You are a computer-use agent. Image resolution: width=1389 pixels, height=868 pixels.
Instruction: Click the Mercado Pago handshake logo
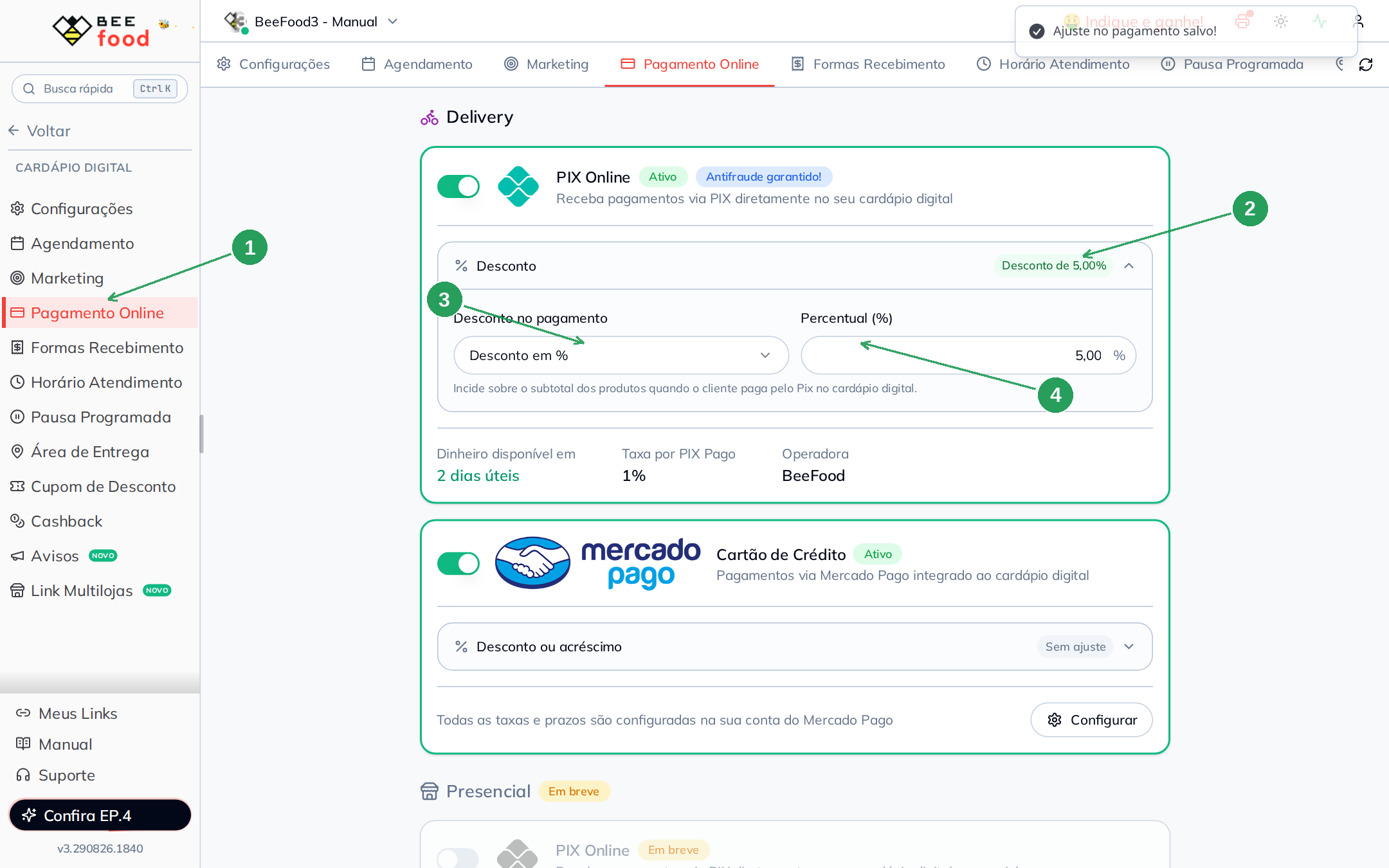532,563
